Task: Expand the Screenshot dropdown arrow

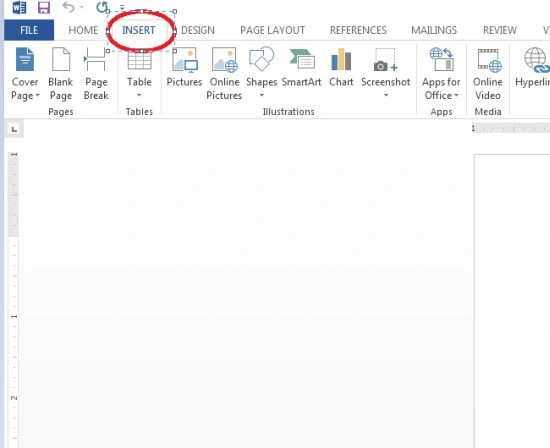Action: click(x=386, y=95)
